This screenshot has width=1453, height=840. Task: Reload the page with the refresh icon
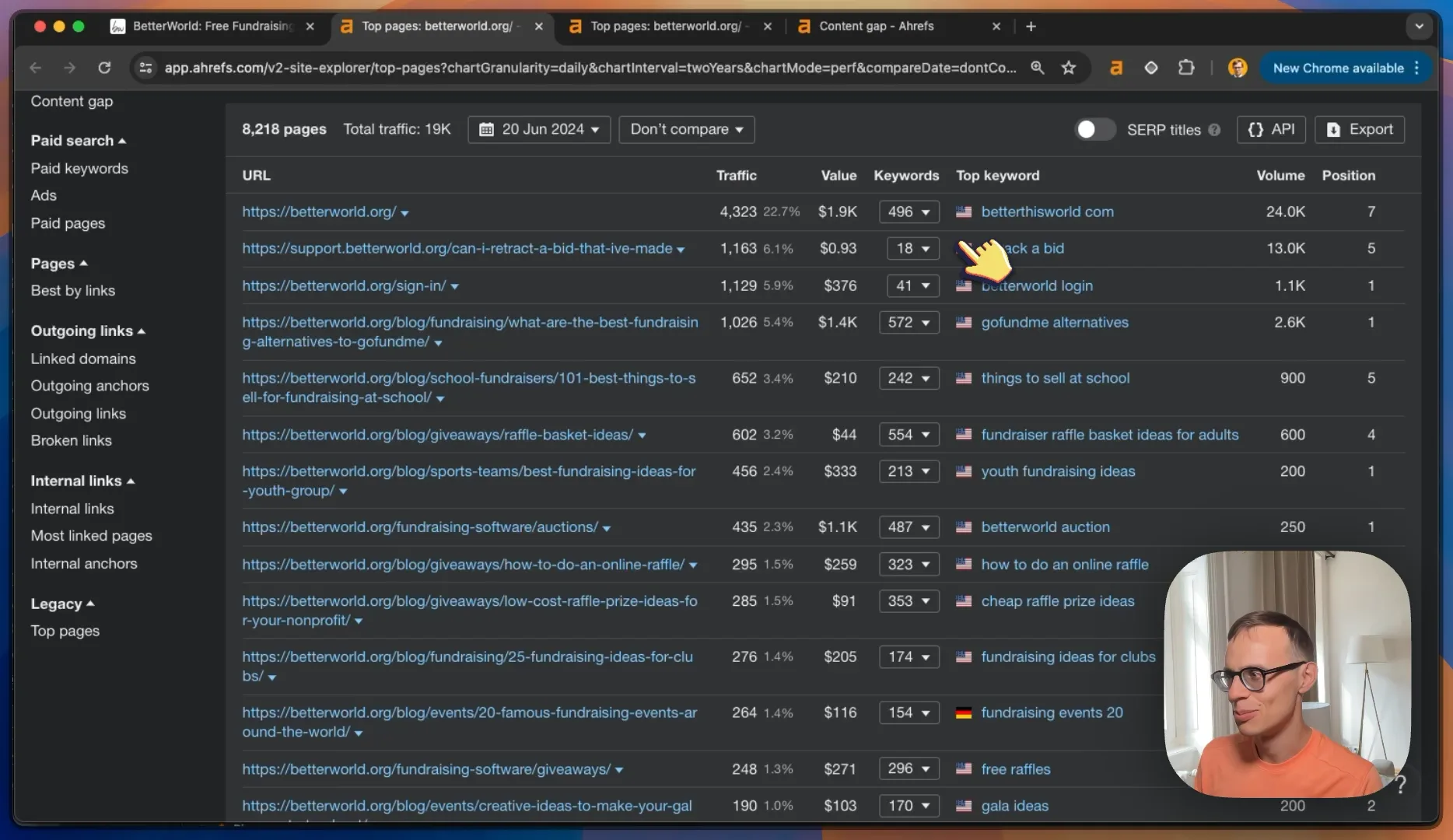coord(104,68)
